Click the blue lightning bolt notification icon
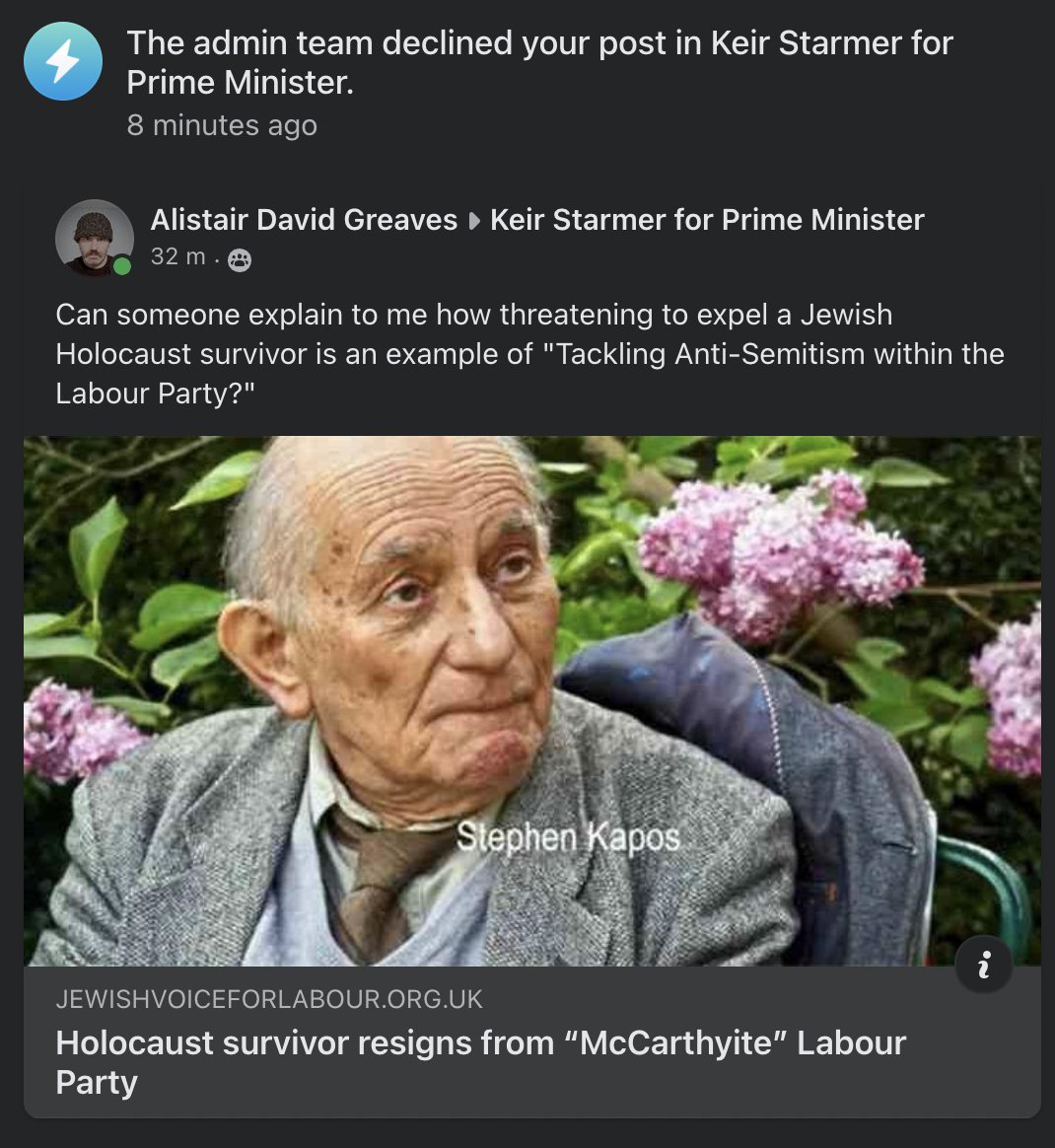 point(63,61)
